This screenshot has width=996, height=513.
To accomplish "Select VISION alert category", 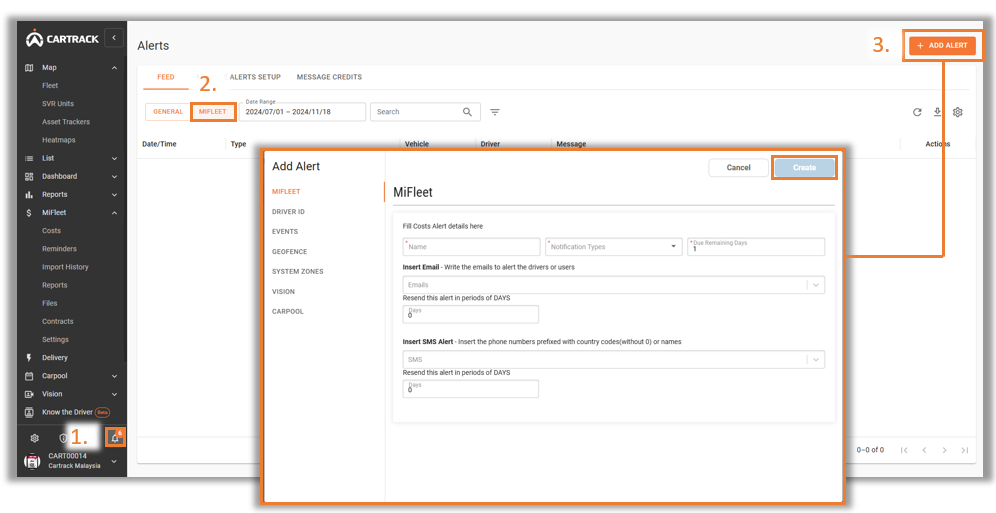I will 283,291.
